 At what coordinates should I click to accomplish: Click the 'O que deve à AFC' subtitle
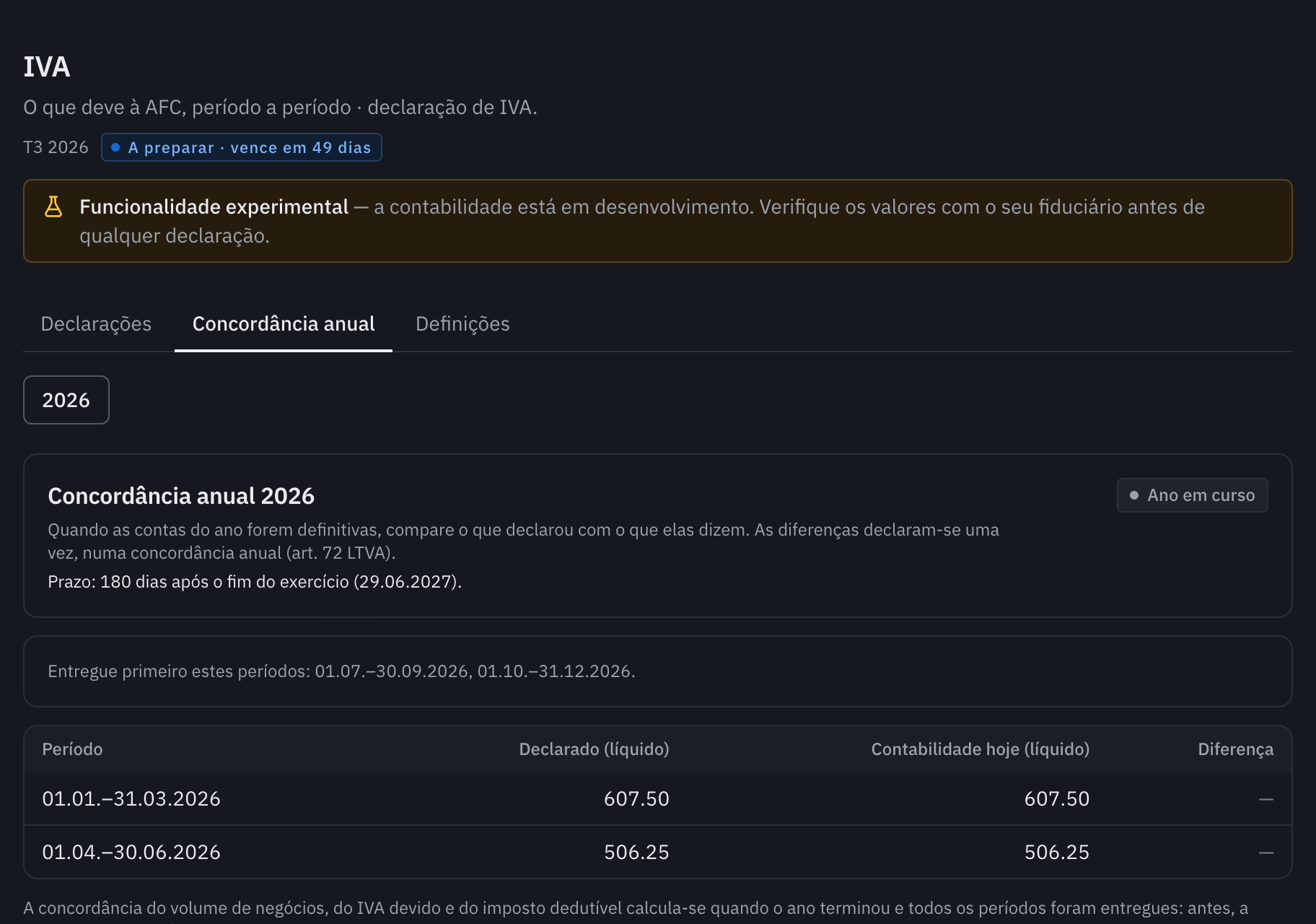280,108
